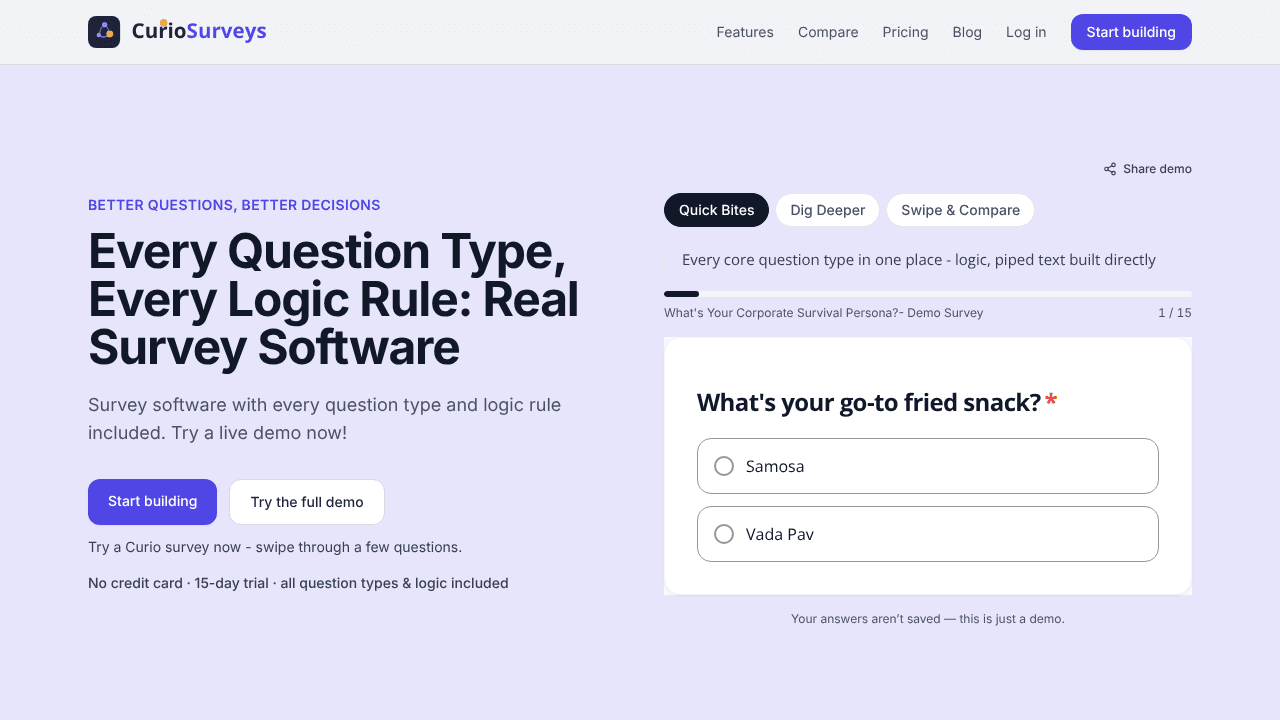This screenshot has height=720, width=1280.
Task: Click the CurioSurveys logo icon
Action: pyautogui.click(x=104, y=32)
